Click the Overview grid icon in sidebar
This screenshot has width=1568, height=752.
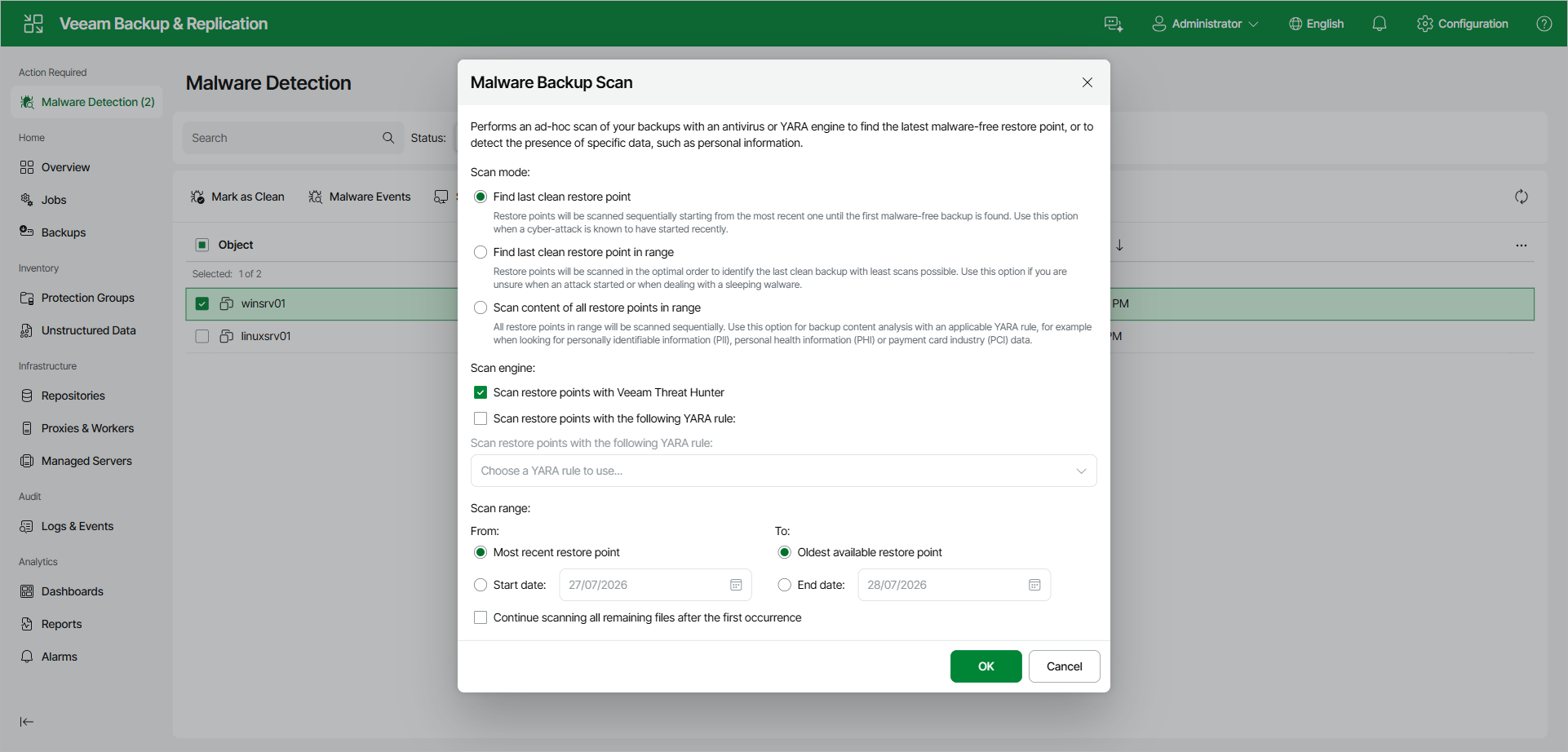(x=27, y=167)
